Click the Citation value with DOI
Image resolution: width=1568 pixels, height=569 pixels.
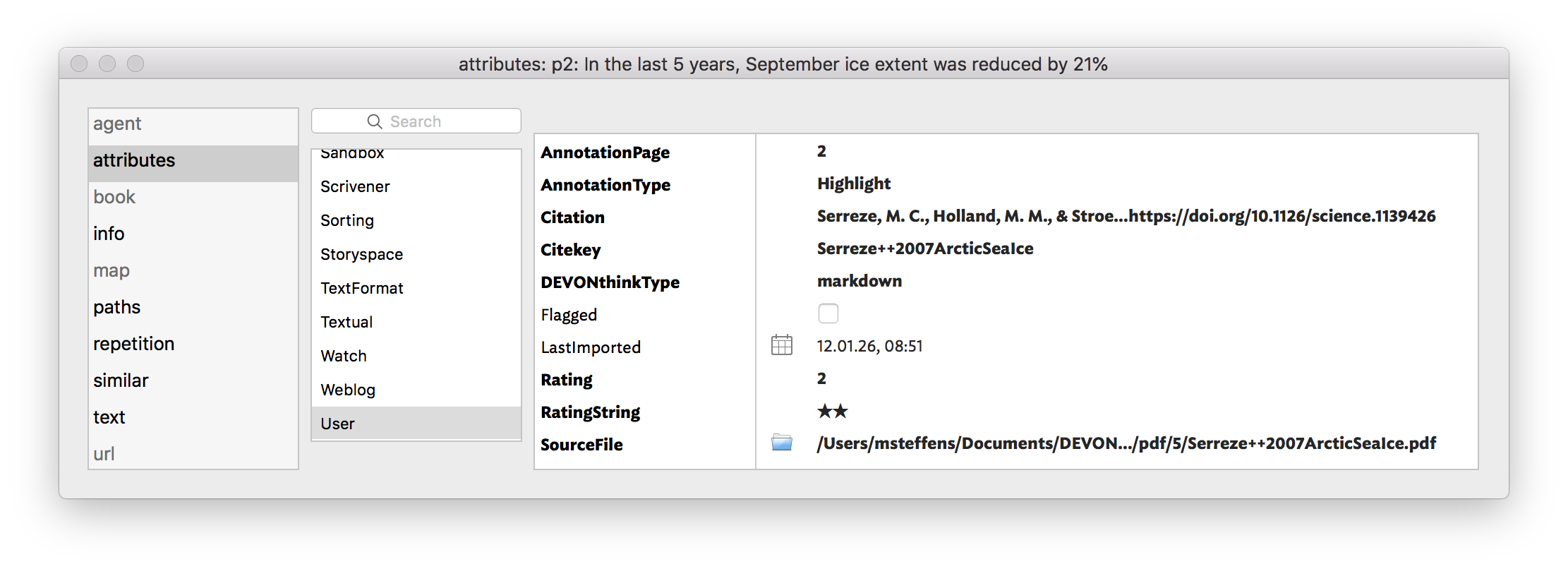click(1126, 216)
